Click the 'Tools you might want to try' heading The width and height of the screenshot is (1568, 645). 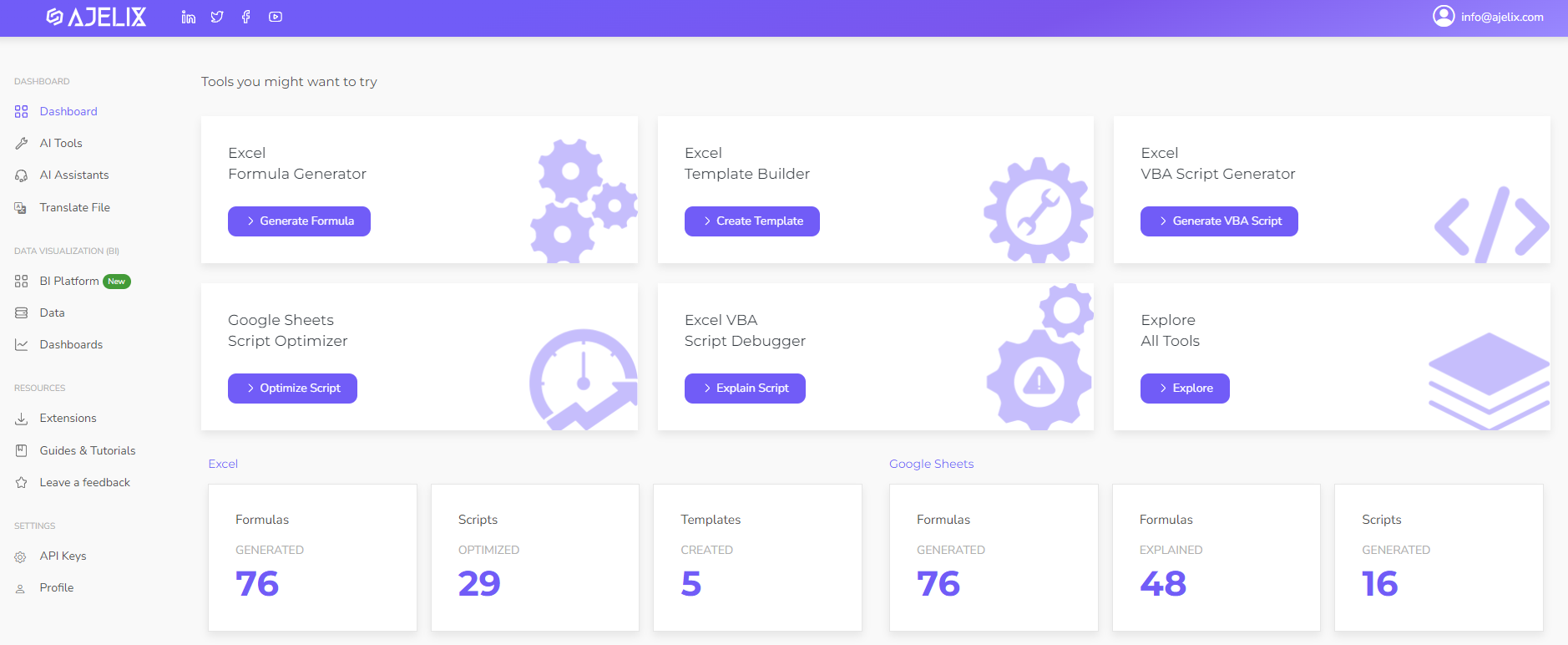point(289,82)
